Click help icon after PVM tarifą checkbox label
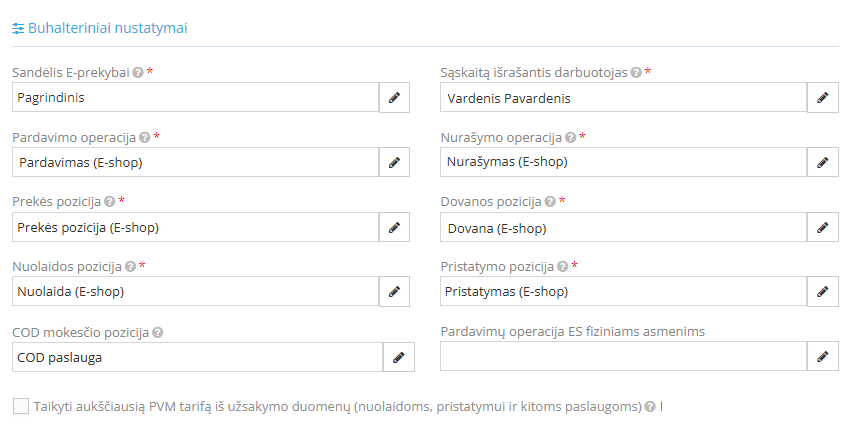The width and height of the screenshot is (851, 430). tap(650, 407)
